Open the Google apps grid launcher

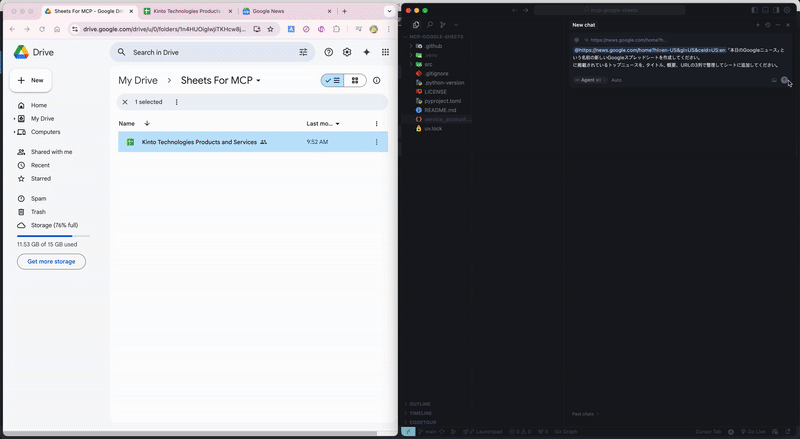[x=385, y=52]
